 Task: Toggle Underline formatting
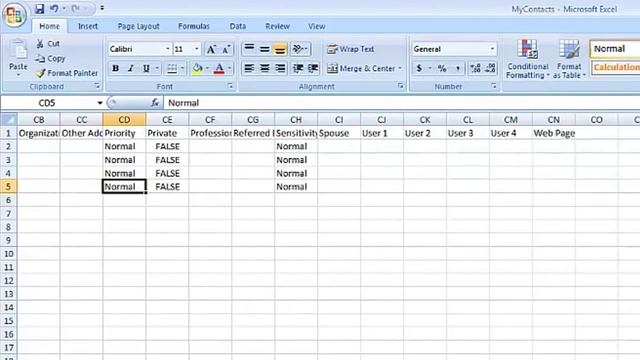pos(146,68)
